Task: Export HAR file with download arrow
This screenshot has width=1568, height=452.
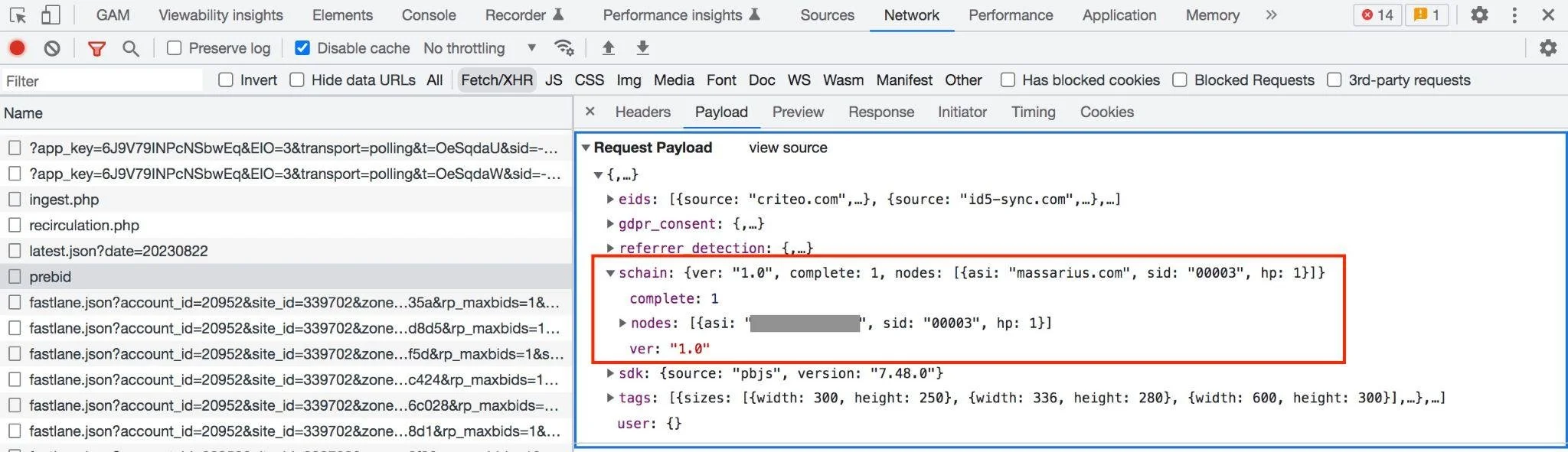Action: pos(643,48)
